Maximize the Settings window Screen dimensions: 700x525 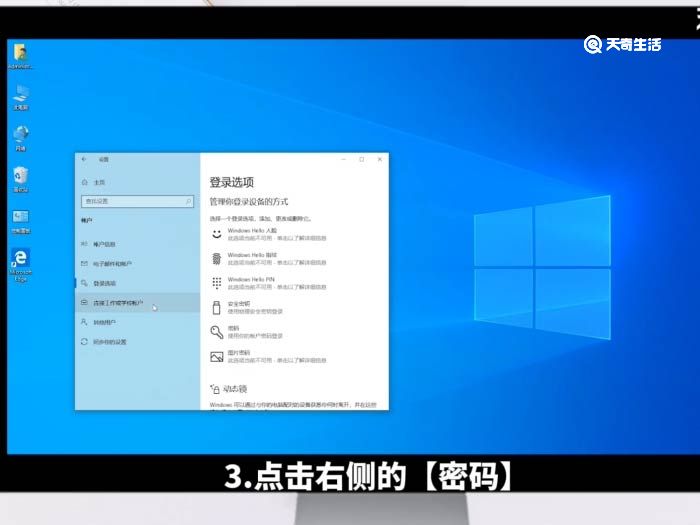[x=362, y=159]
